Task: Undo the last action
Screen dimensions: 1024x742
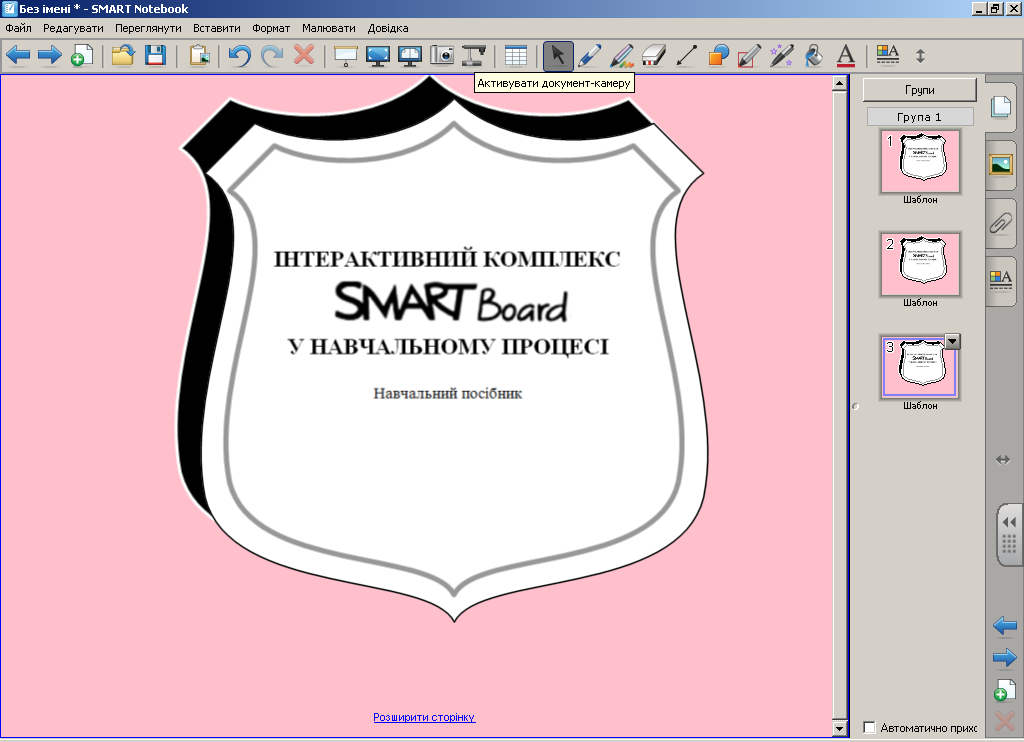Action: coord(240,56)
